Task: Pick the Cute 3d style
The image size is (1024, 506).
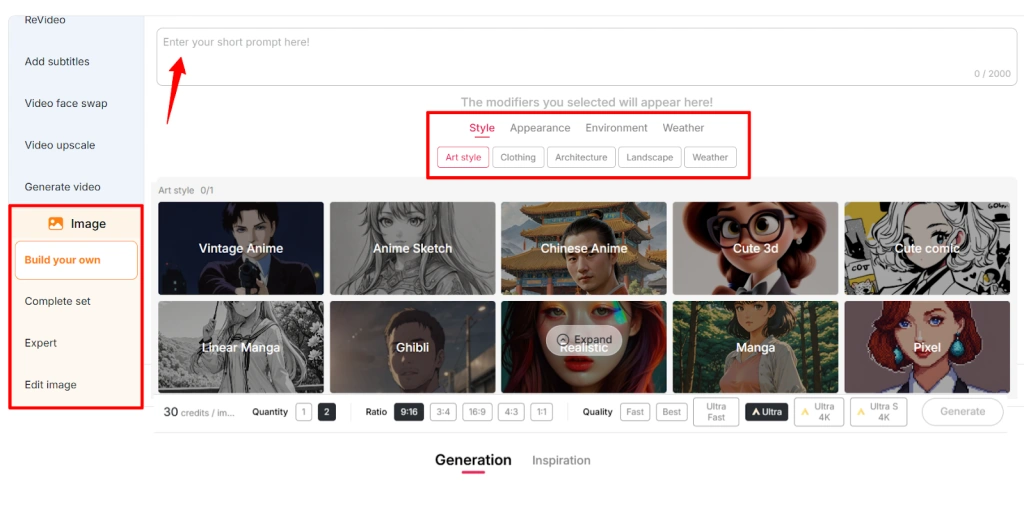Action: [756, 248]
